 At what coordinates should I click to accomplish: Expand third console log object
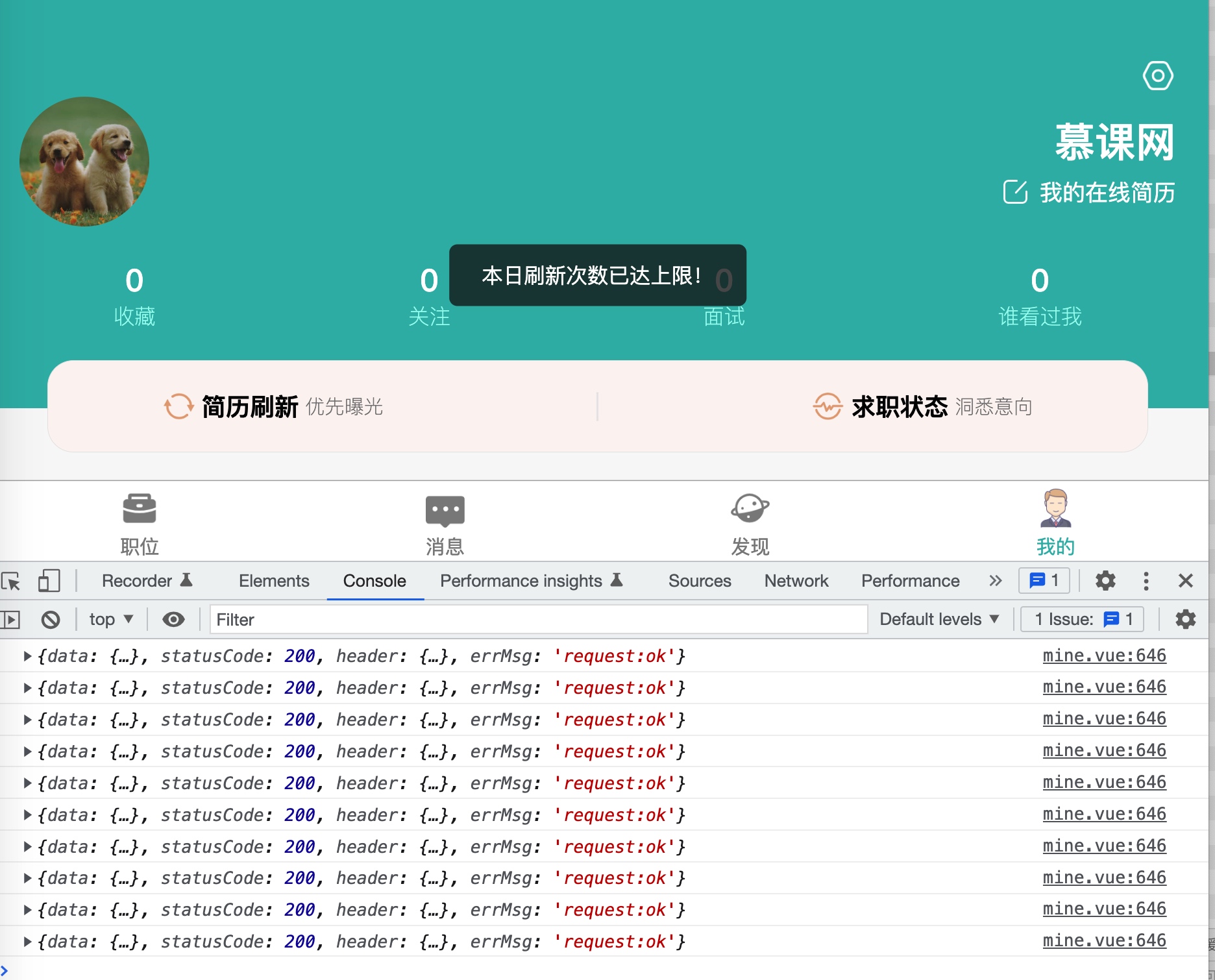click(27, 720)
